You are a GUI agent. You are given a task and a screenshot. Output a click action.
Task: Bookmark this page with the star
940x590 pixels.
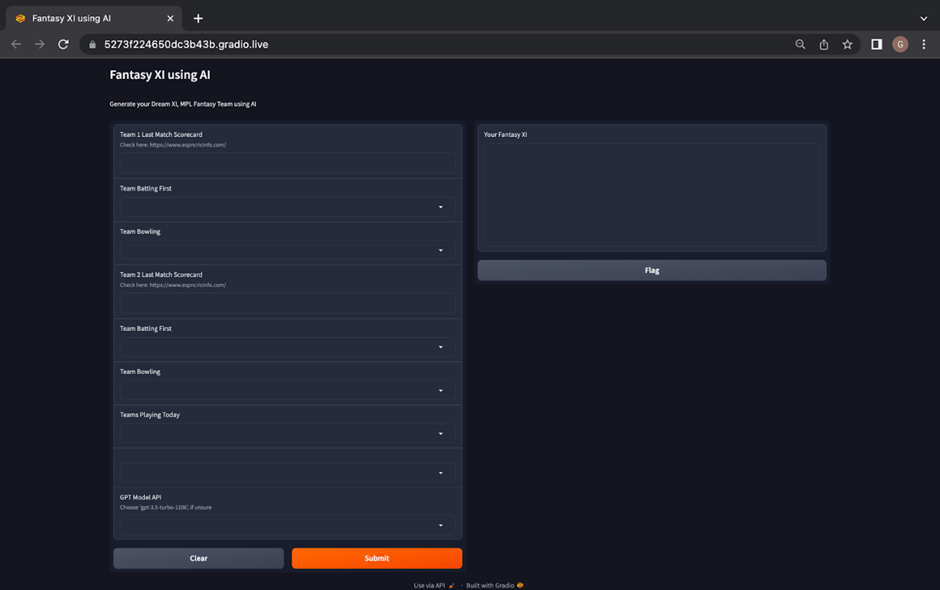click(847, 44)
